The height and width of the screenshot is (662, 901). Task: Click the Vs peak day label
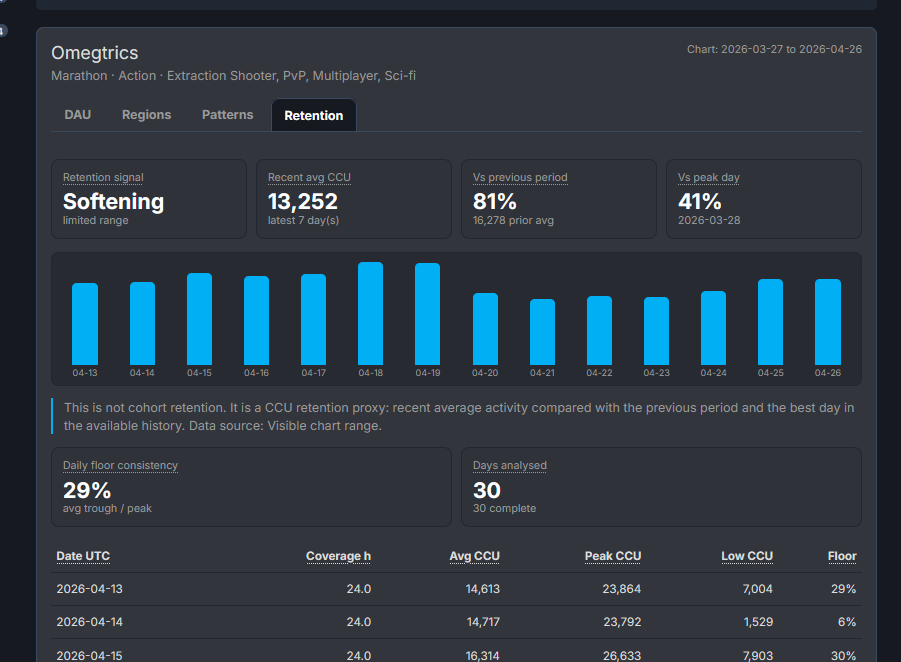coord(709,178)
